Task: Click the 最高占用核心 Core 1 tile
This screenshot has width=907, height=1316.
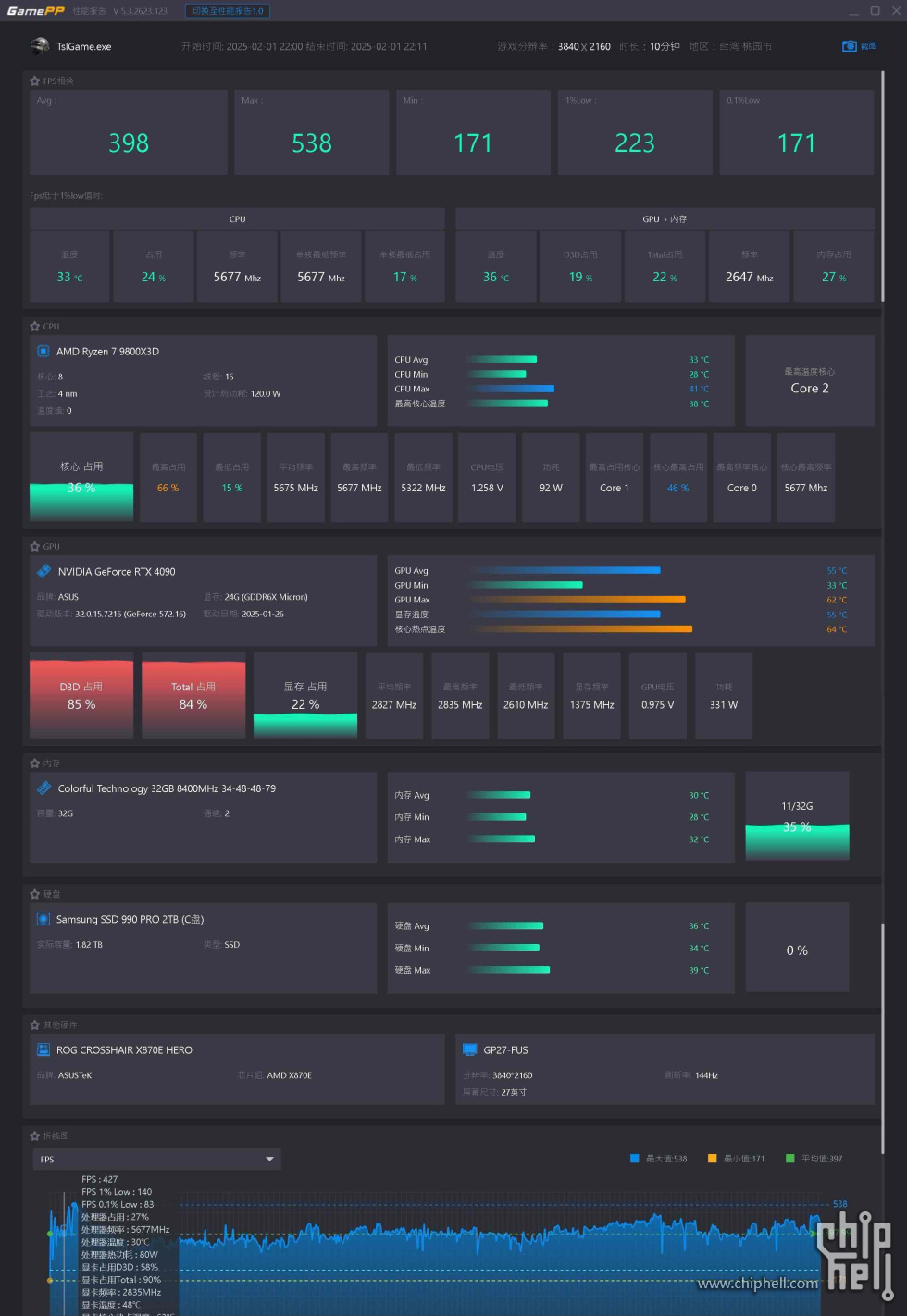Action: point(615,478)
